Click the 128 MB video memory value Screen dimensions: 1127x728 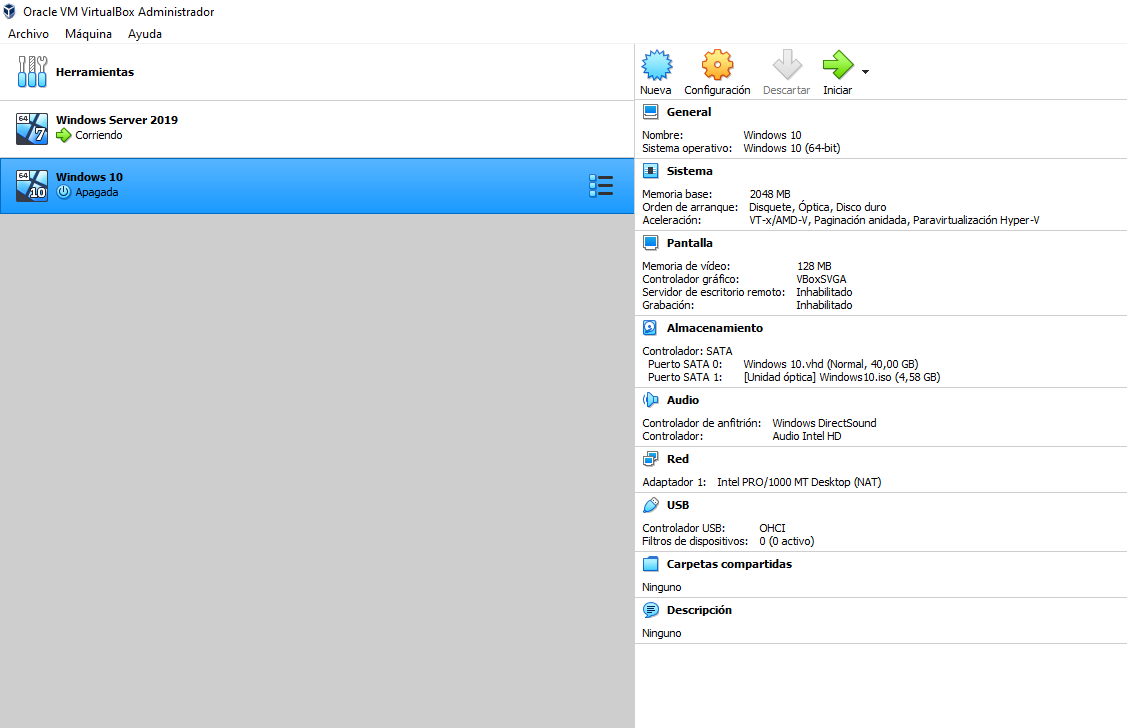pos(814,266)
